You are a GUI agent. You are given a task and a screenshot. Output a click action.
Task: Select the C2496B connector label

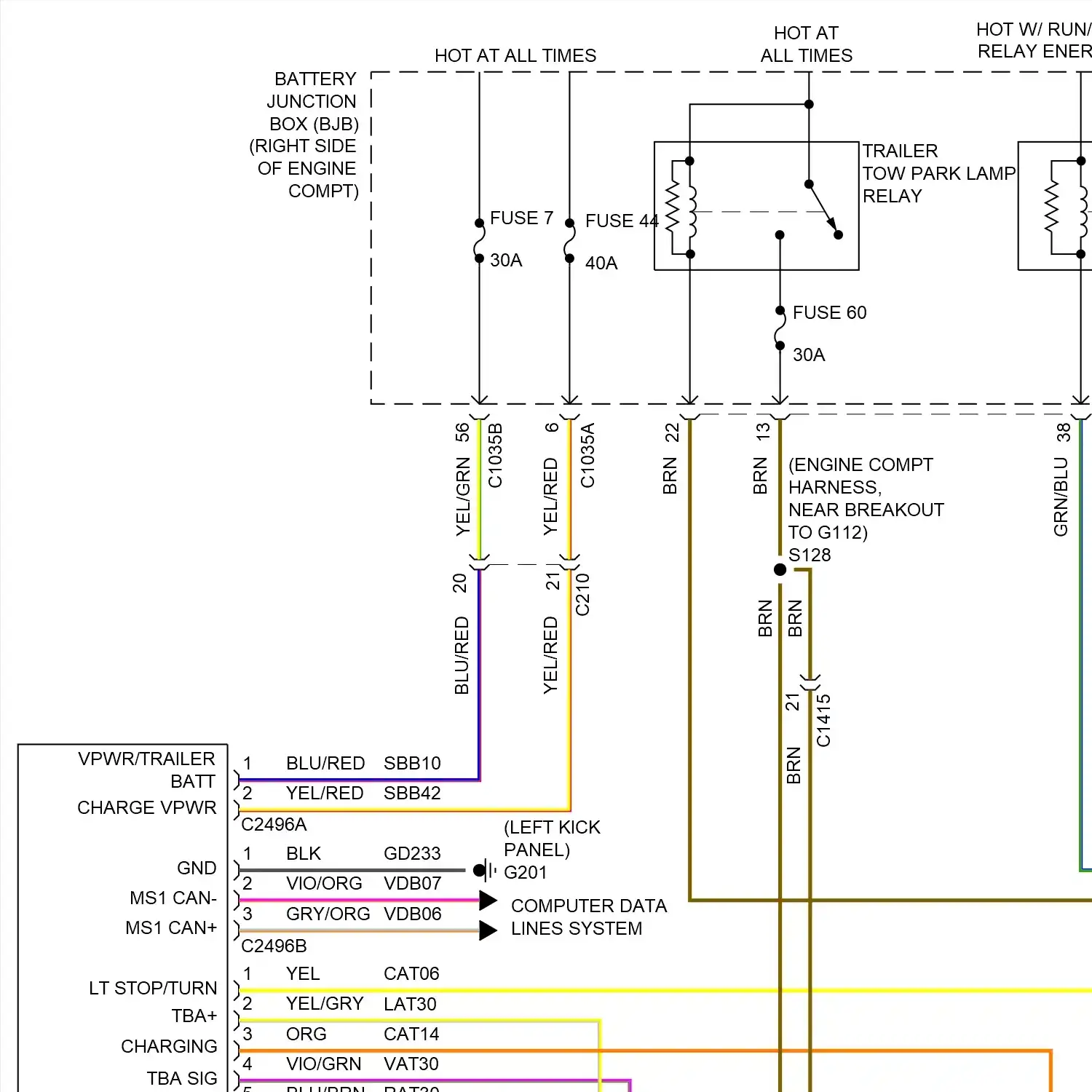pyautogui.click(x=274, y=946)
